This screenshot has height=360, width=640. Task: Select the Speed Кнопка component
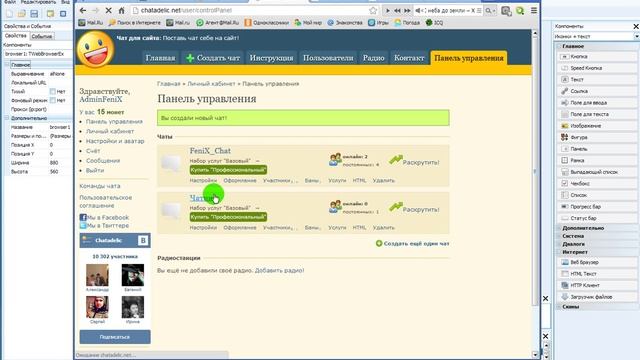(x=596, y=68)
